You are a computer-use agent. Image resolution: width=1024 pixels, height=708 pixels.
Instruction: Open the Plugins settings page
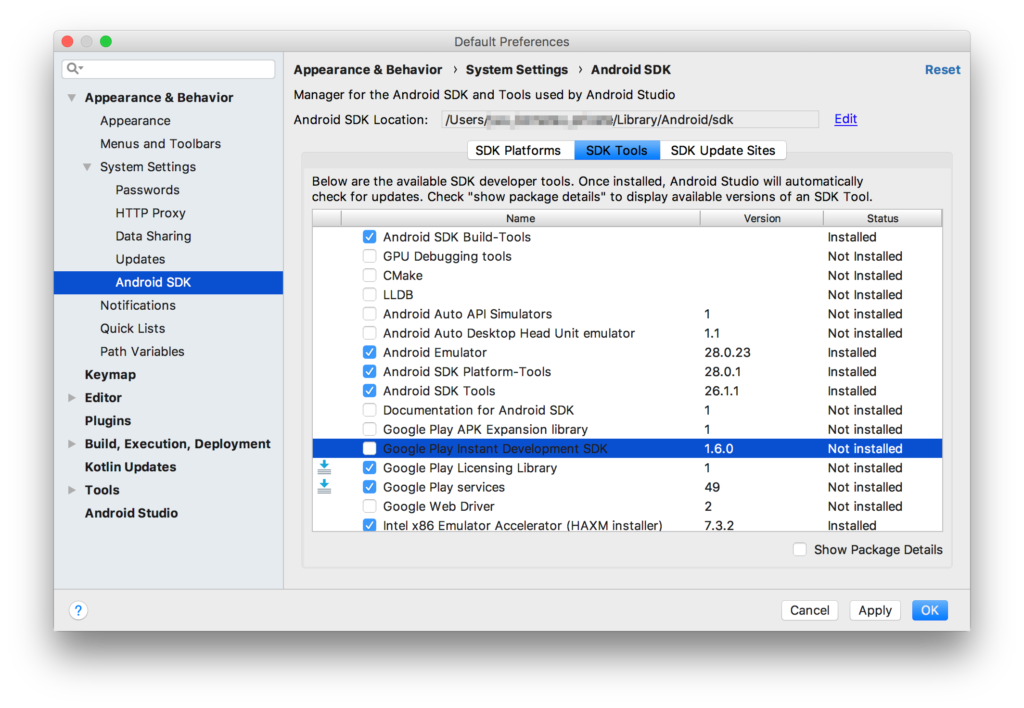(108, 421)
